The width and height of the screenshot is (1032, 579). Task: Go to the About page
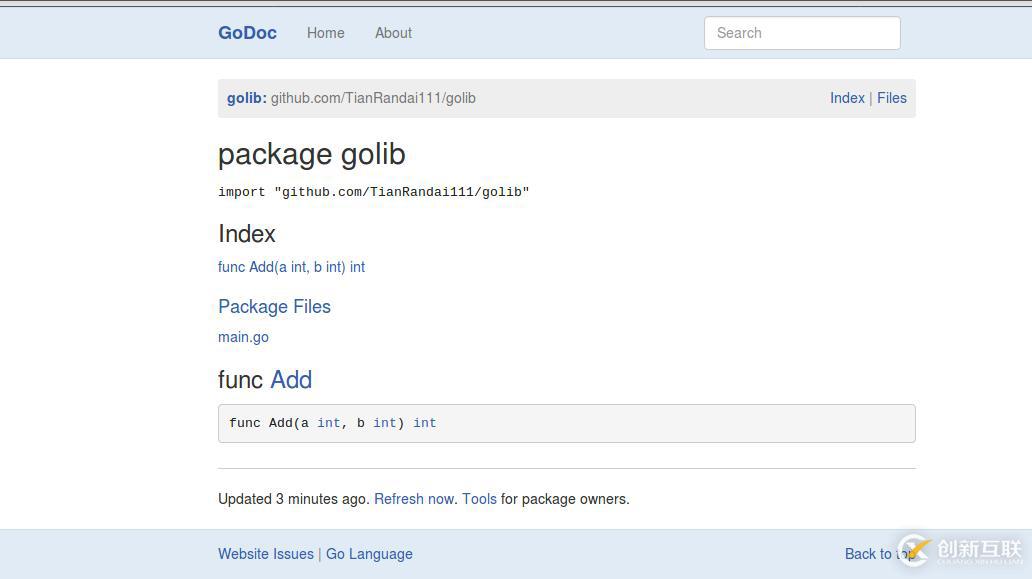pos(393,33)
